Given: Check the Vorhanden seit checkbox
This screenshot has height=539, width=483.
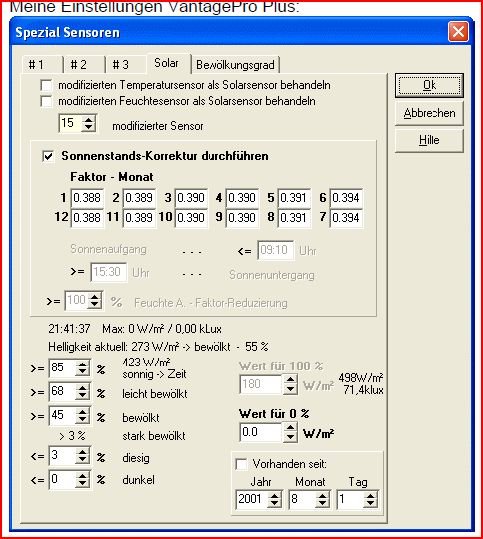Looking at the screenshot, I should [241, 464].
